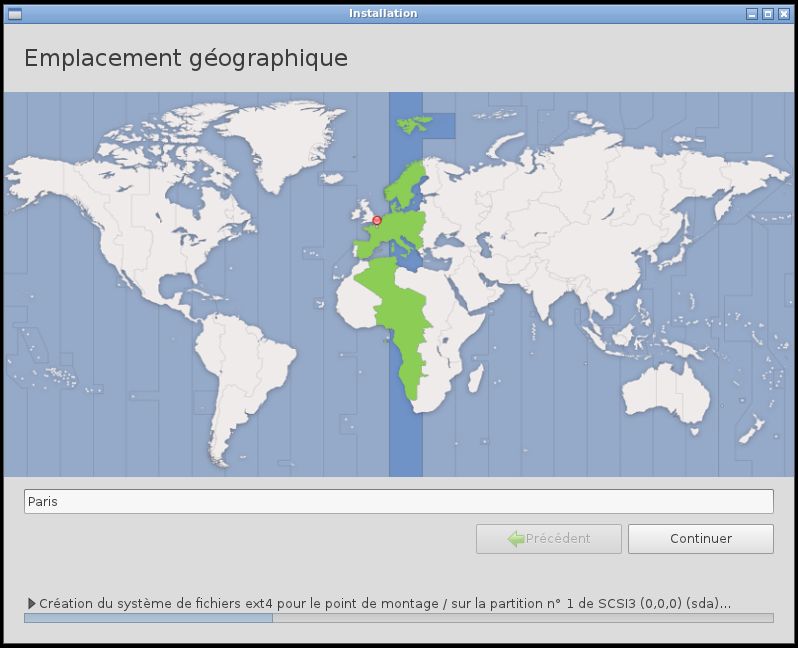Open the window menu icon in title bar
Image resolution: width=798 pixels, height=648 pixels.
(x=15, y=14)
